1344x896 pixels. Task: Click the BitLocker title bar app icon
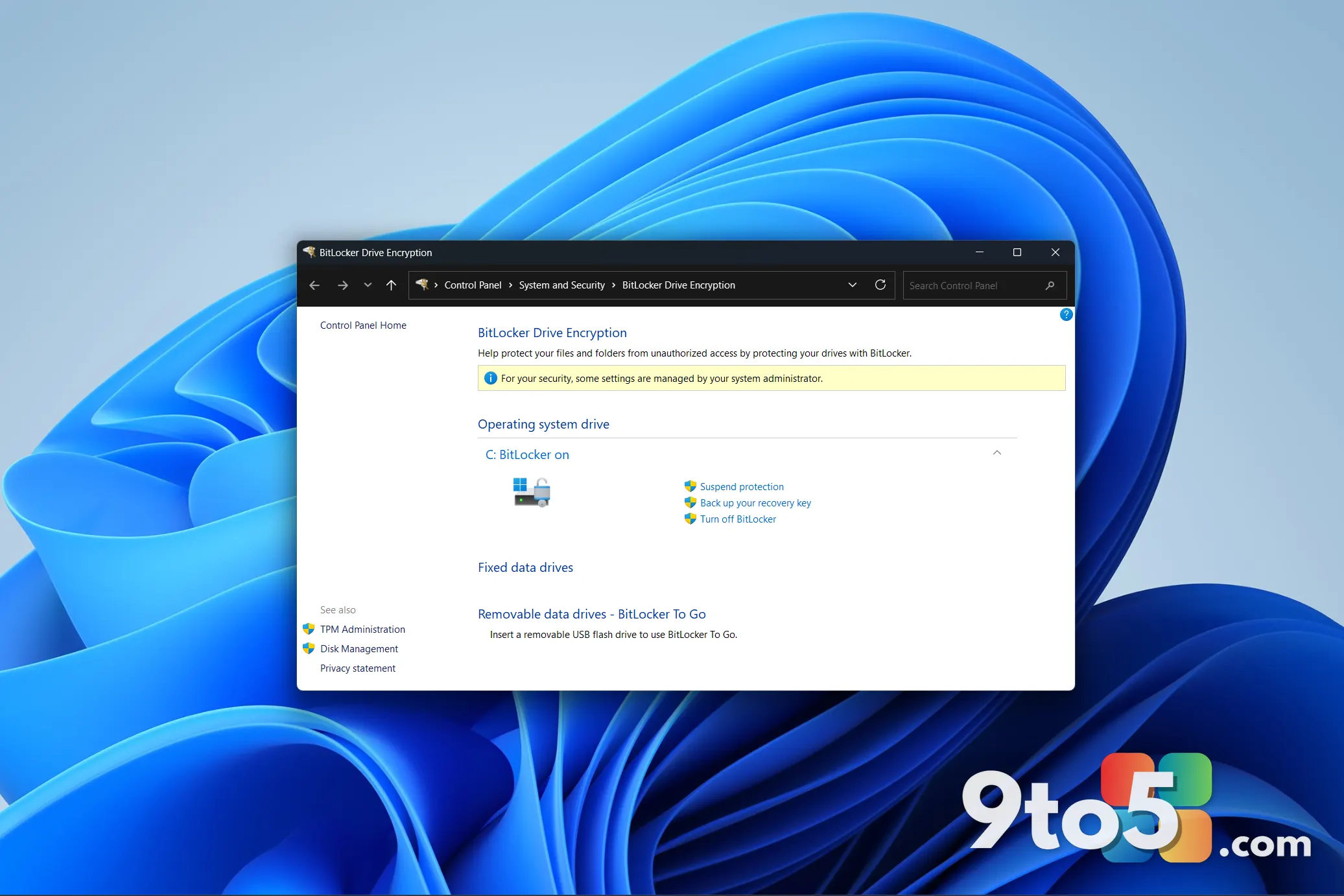(x=309, y=252)
